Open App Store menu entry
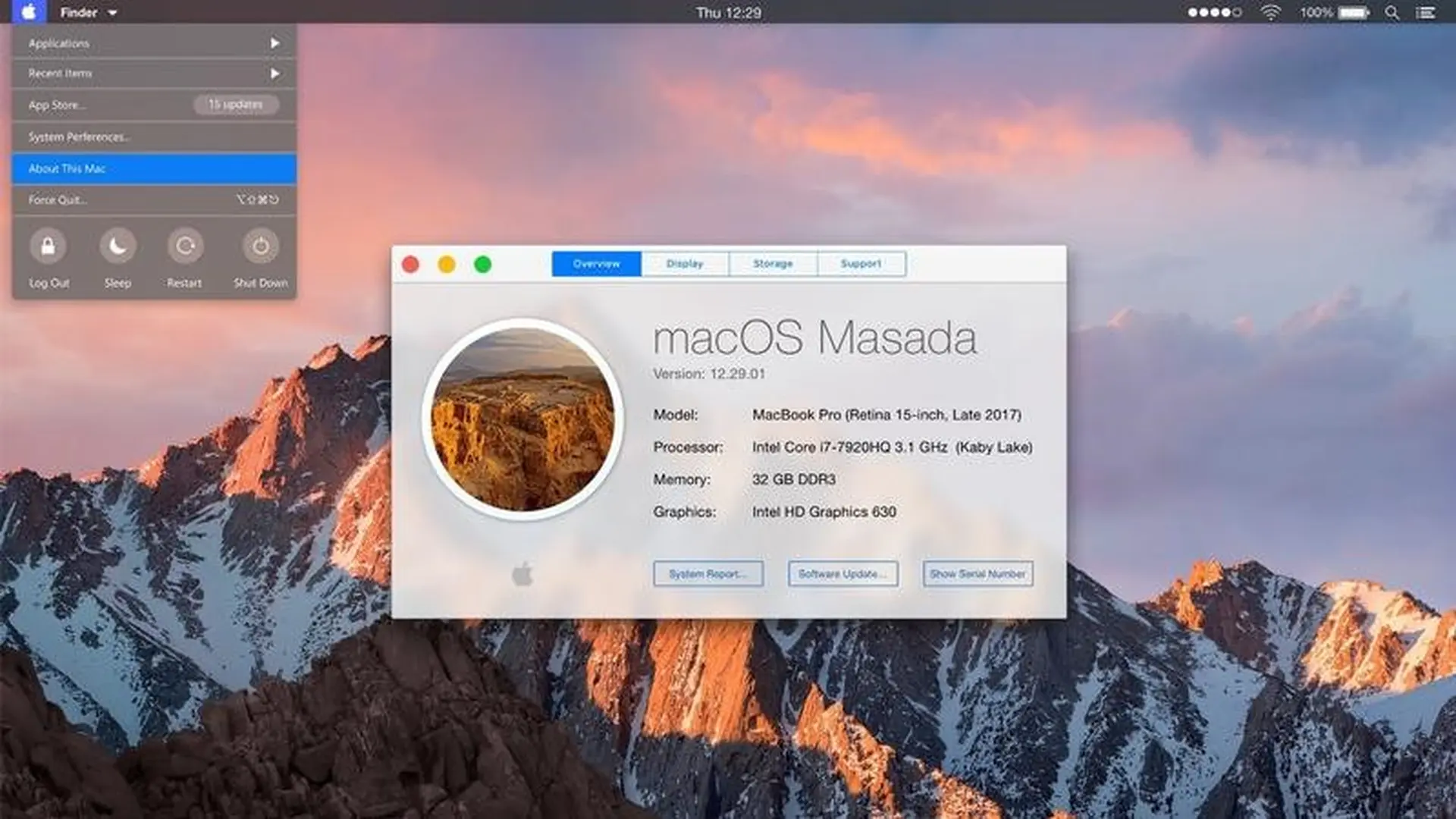Screen dimensions: 1456x819 [x=154, y=105]
